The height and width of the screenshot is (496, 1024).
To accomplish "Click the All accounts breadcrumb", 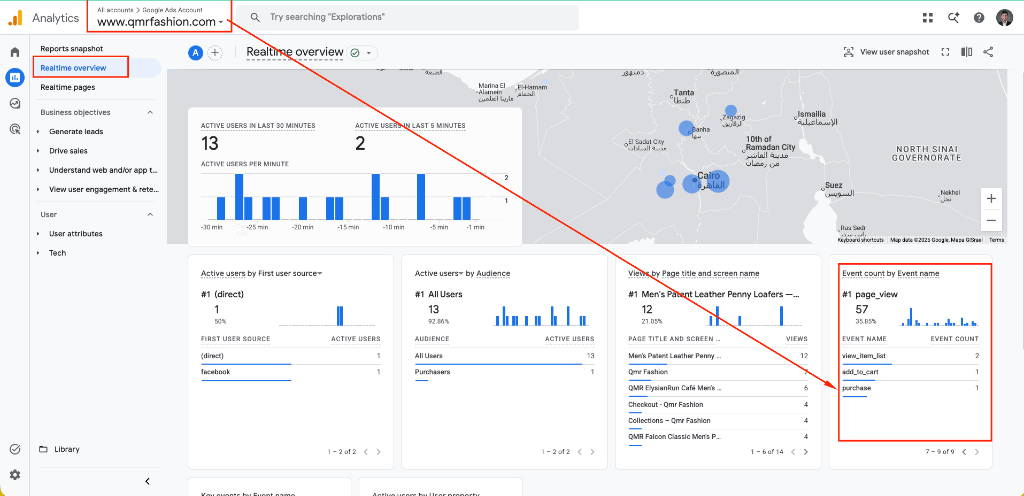I will (x=113, y=10).
